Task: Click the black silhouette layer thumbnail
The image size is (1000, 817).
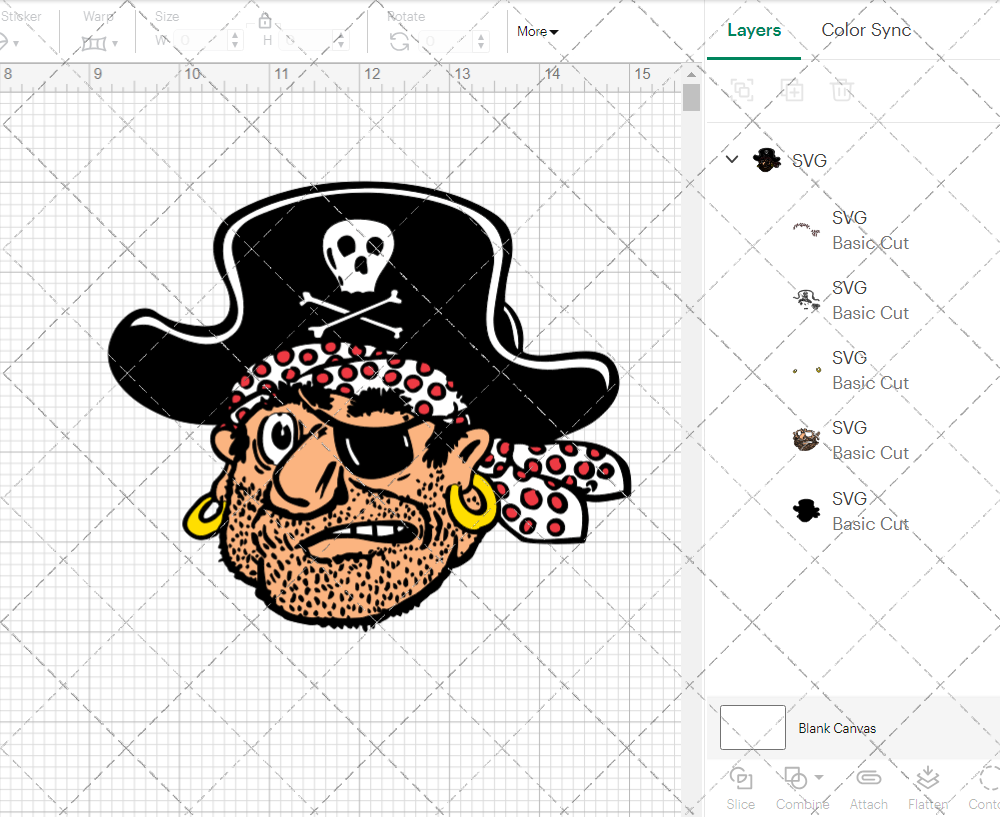Action: (806, 510)
